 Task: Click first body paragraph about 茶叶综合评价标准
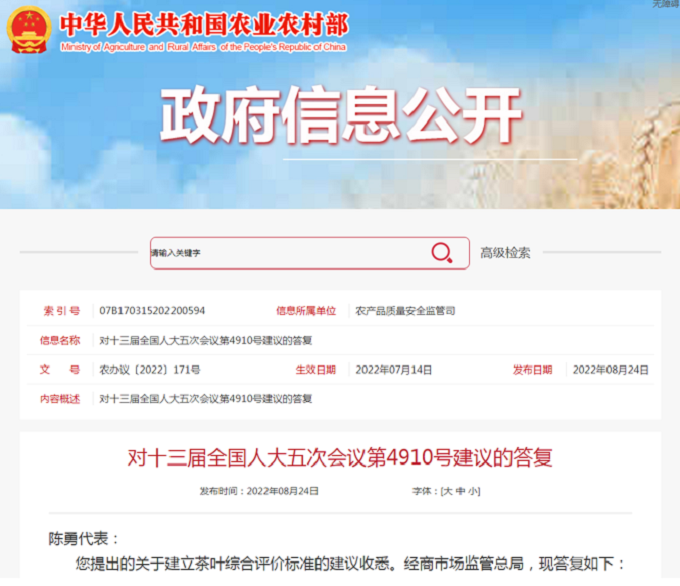pyautogui.click(x=350, y=564)
